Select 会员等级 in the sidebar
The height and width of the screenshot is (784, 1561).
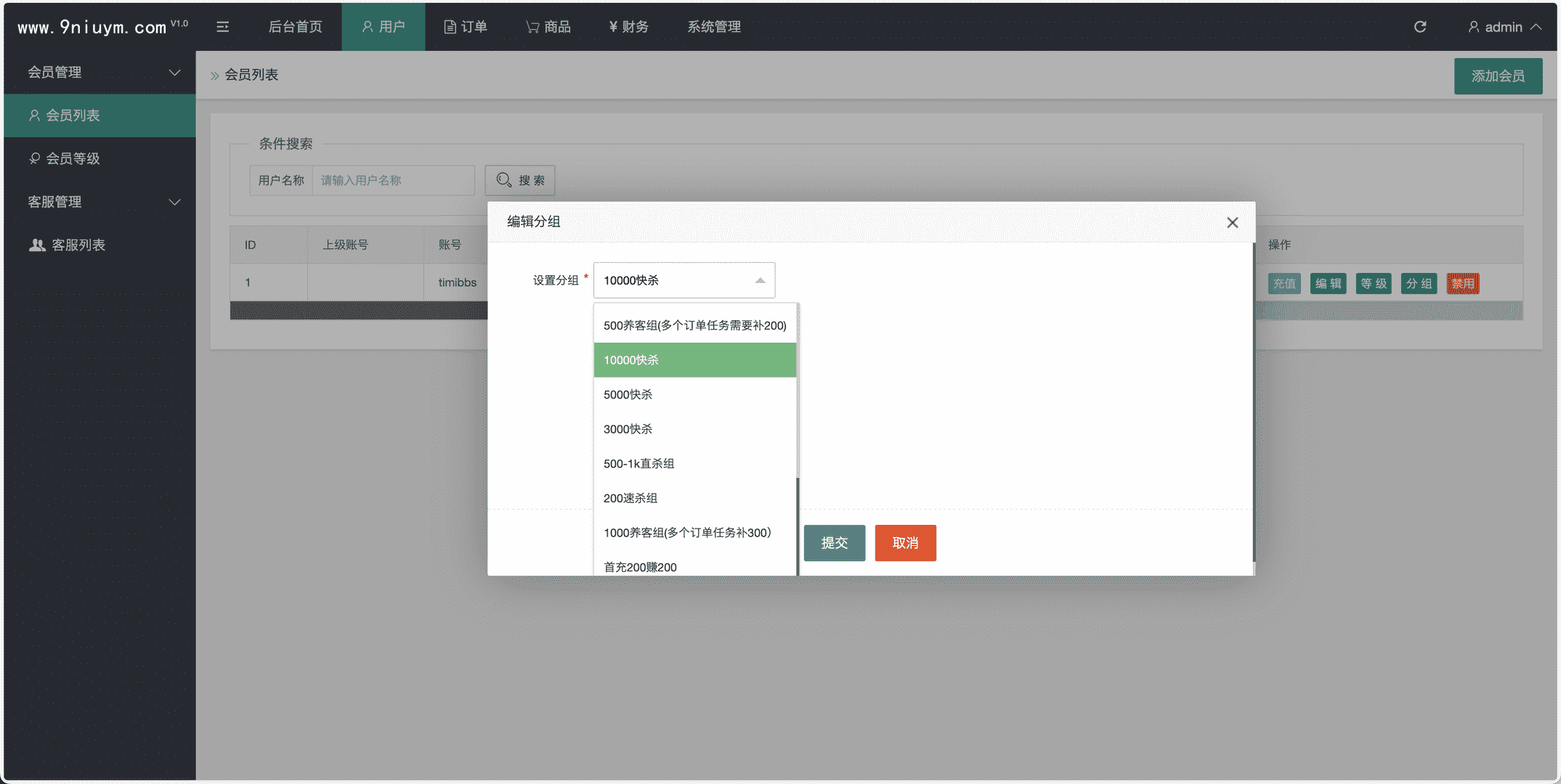point(100,158)
